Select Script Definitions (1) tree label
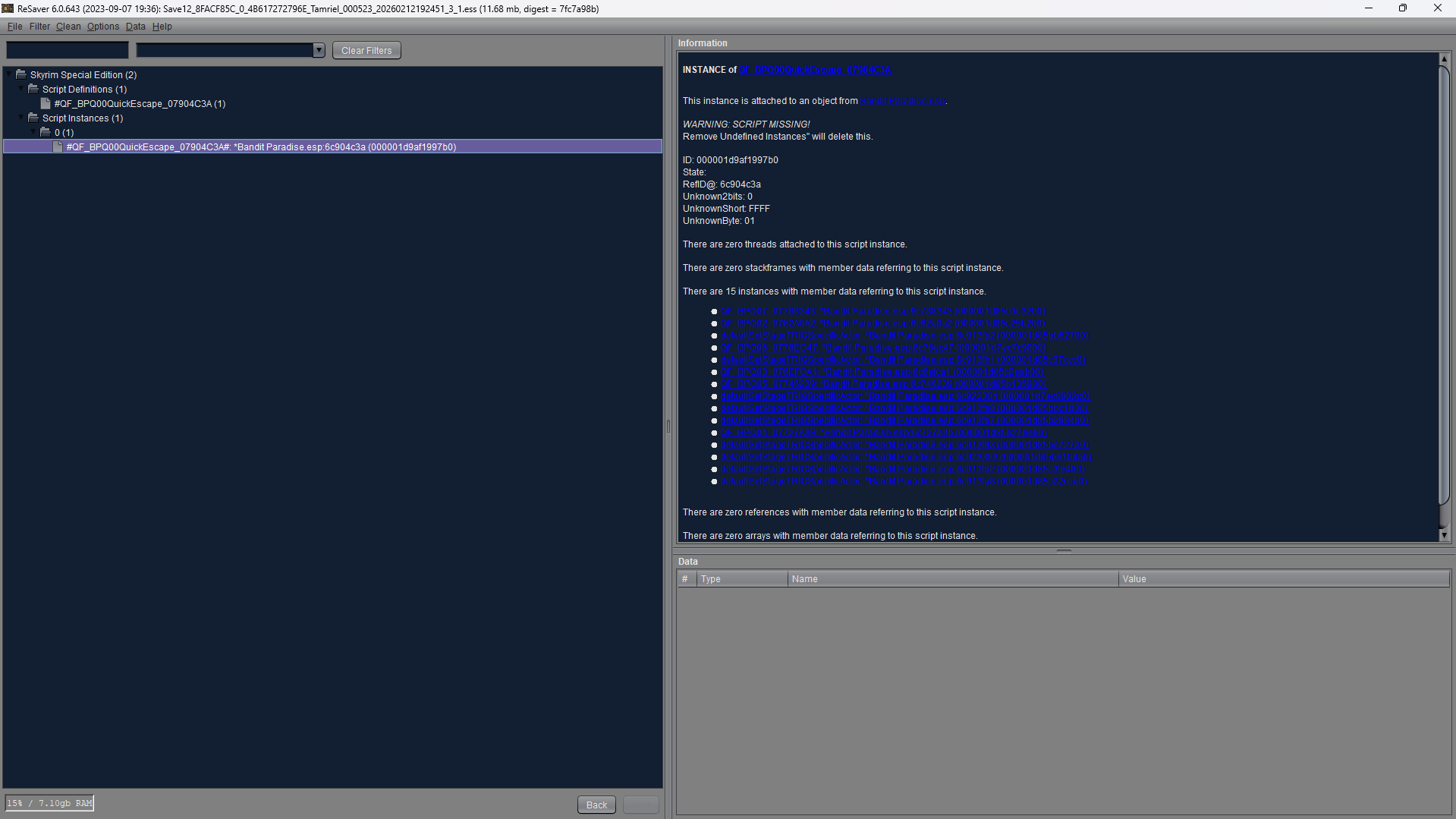 pos(84,90)
